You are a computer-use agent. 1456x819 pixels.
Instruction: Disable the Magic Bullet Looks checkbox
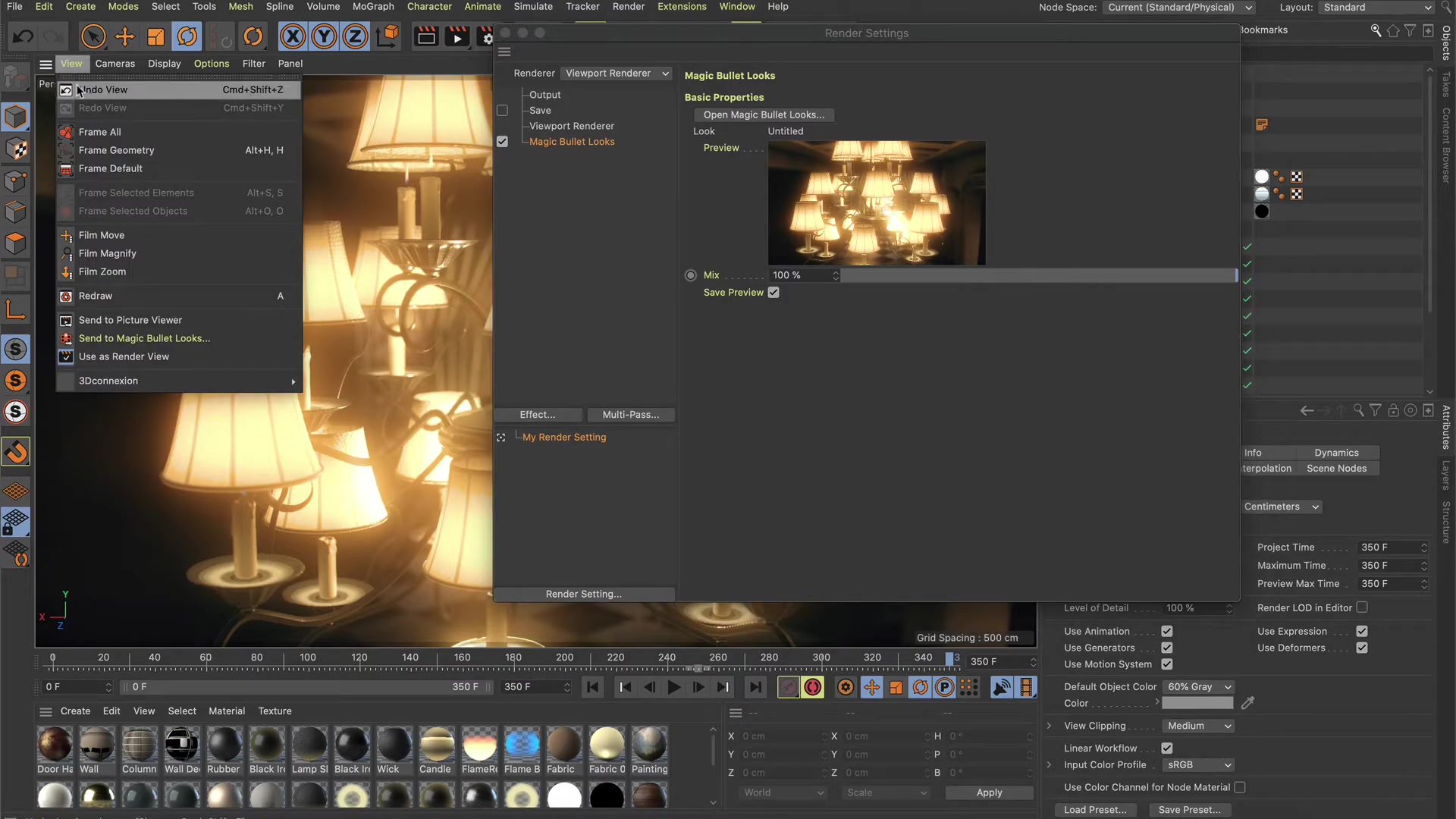click(x=502, y=141)
